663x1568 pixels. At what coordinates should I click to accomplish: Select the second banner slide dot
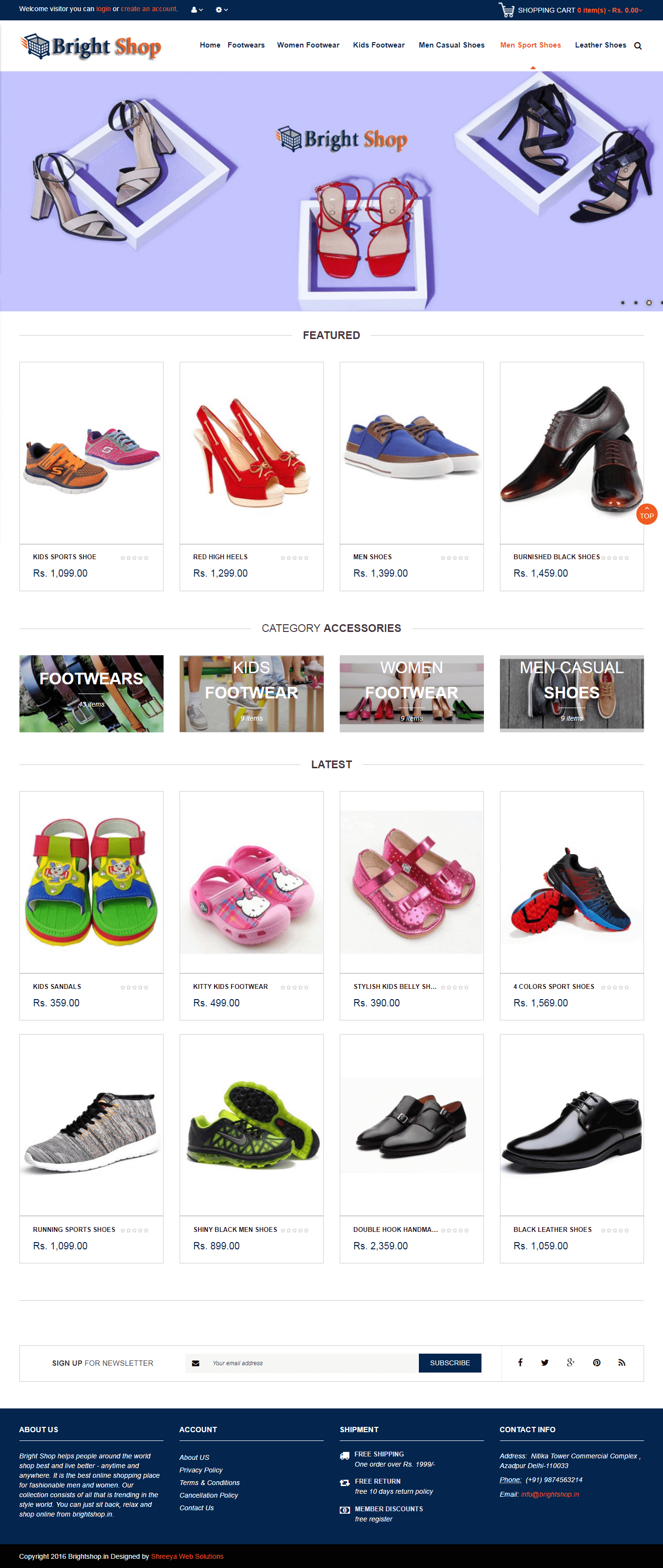pos(636,303)
